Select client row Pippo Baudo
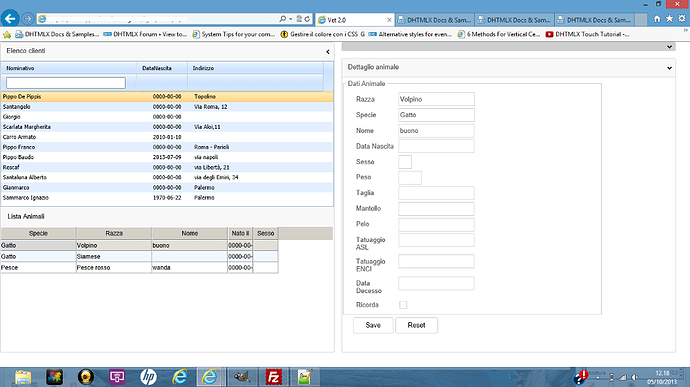690x387 pixels. 167,157
